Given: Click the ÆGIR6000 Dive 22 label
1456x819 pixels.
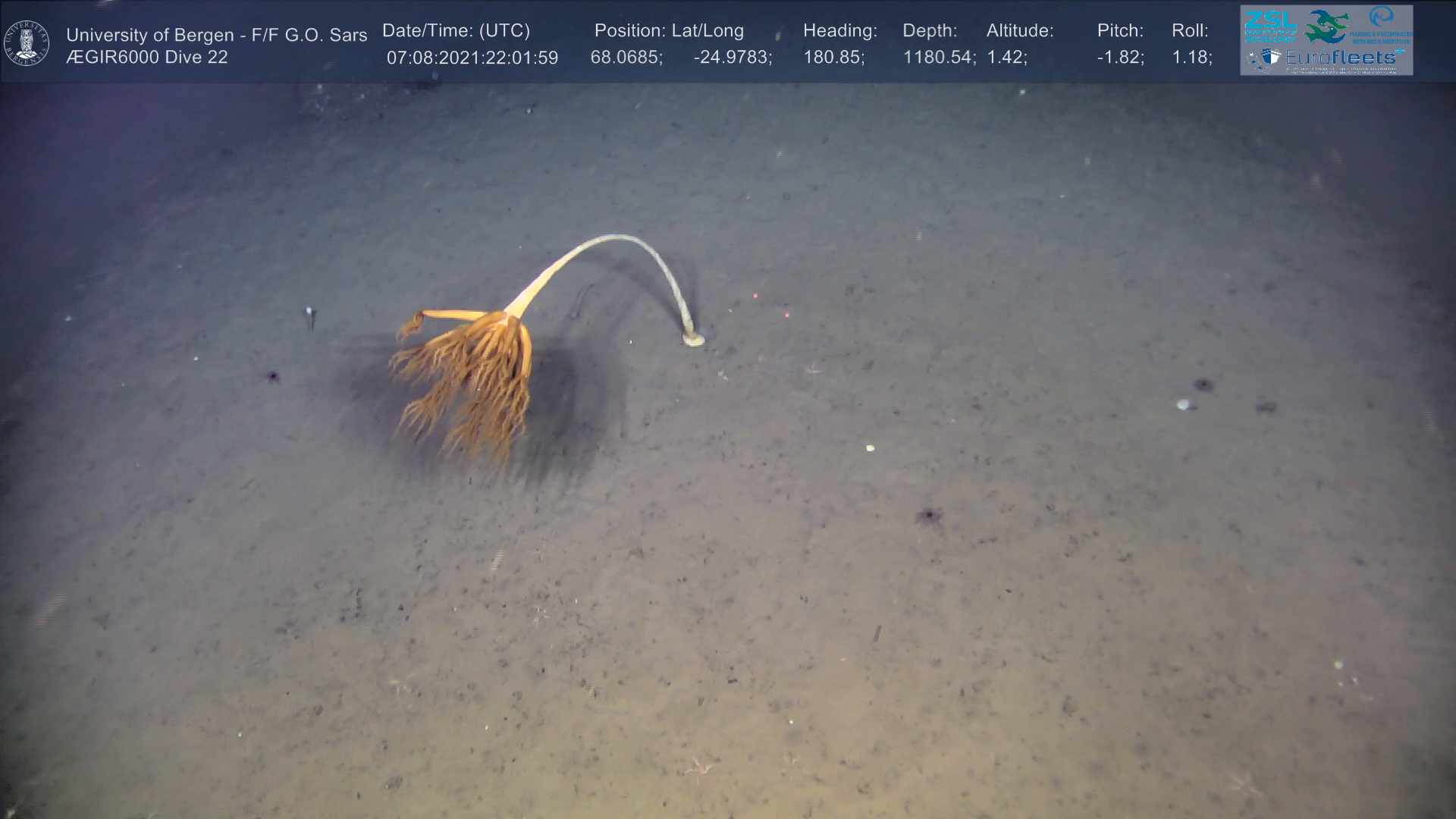Looking at the screenshot, I should pyautogui.click(x=146, y=58).
